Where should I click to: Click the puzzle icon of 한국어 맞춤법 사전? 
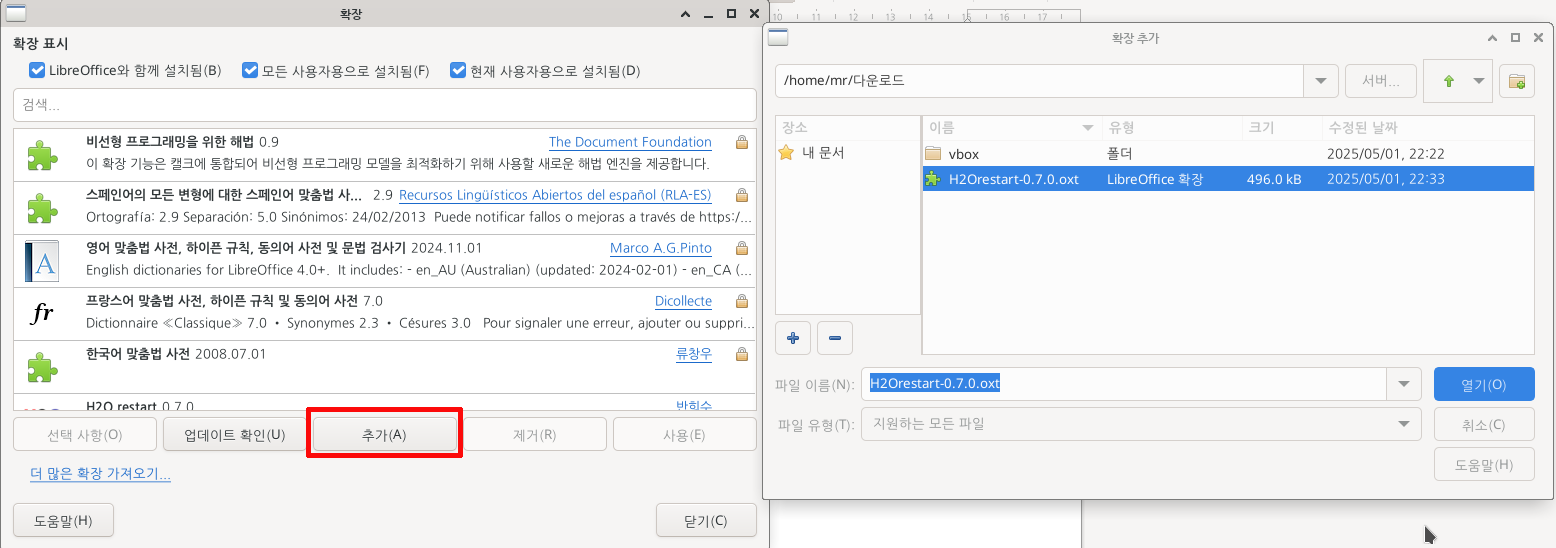[x=41, y=366]
